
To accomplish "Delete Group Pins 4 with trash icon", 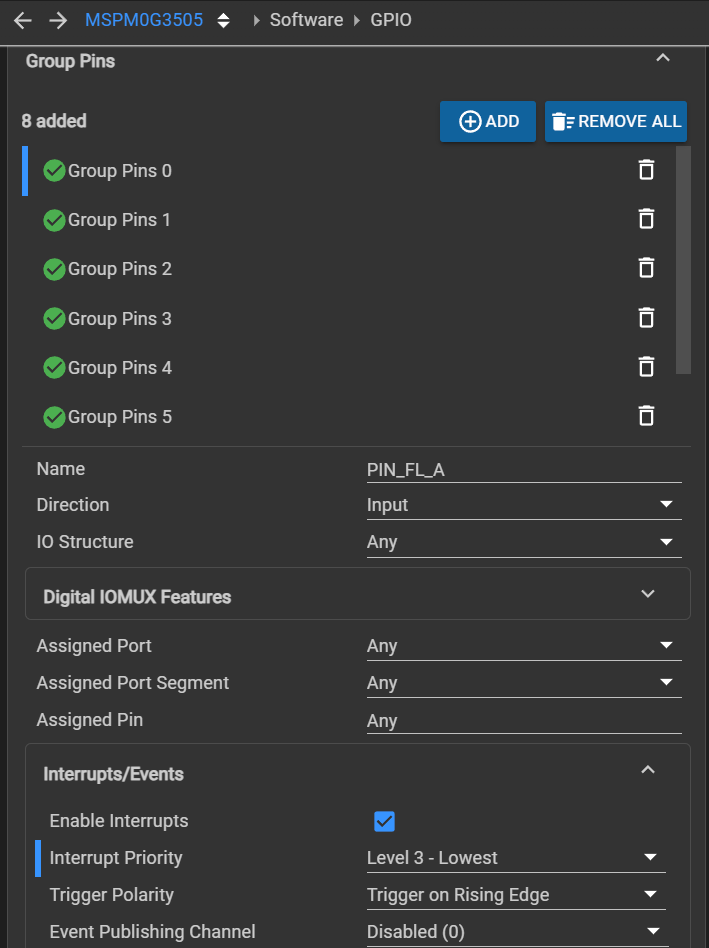I will [646, 366].
